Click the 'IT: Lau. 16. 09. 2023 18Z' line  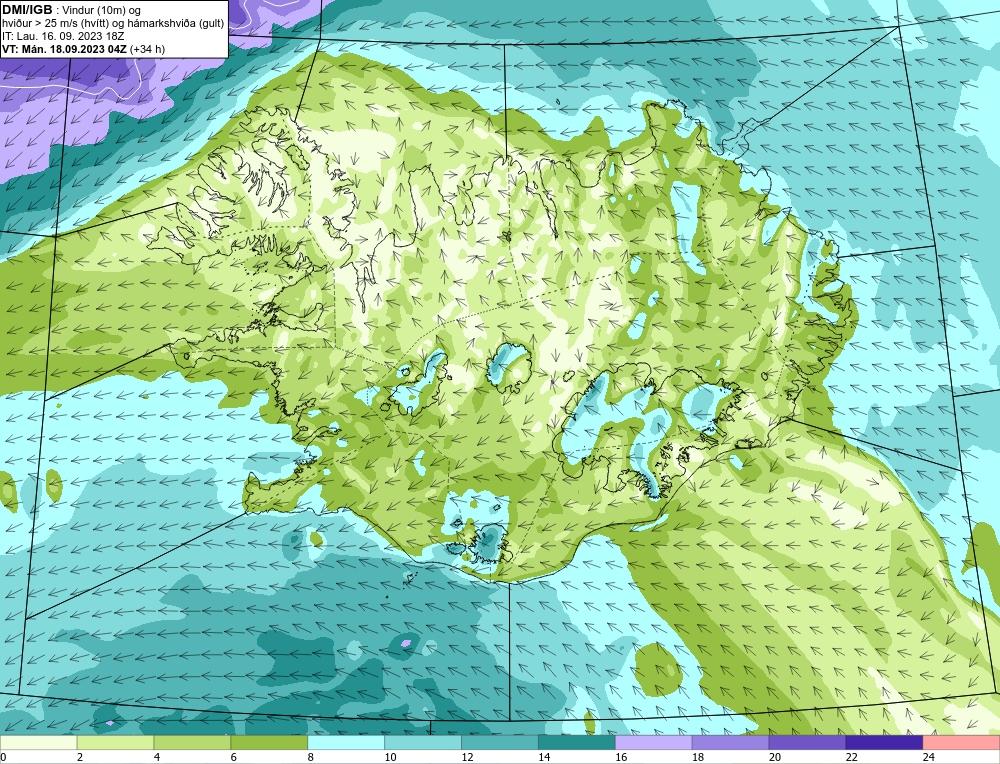point(62,36)
